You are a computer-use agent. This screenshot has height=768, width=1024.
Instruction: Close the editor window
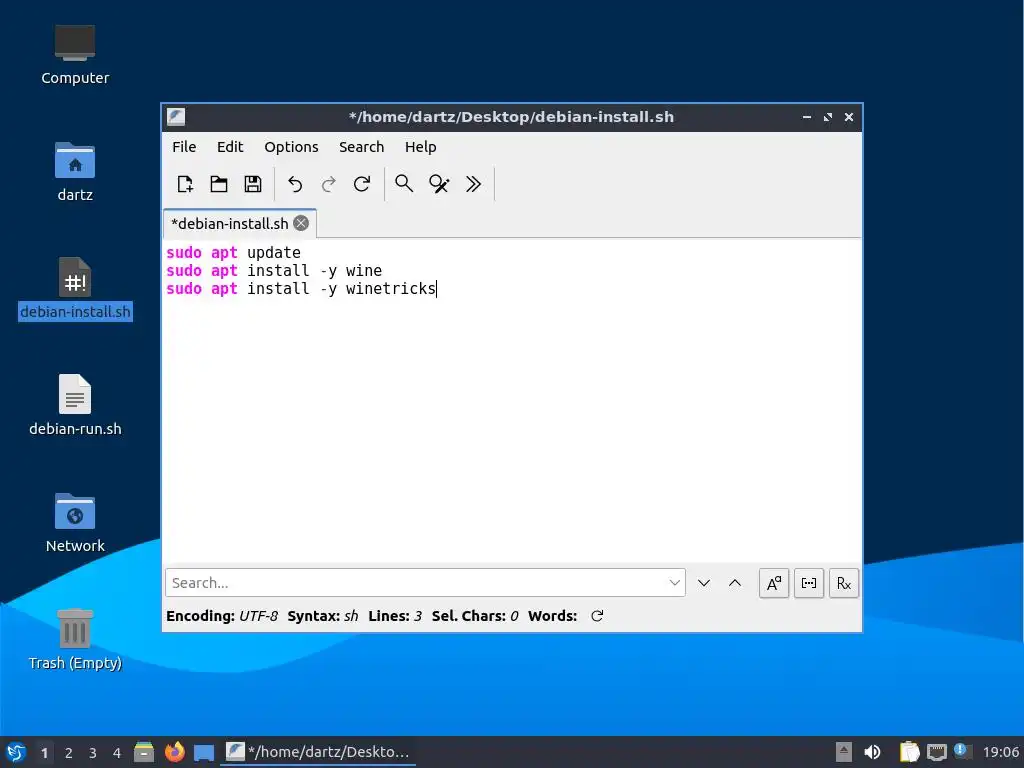(x=849, y=117)
